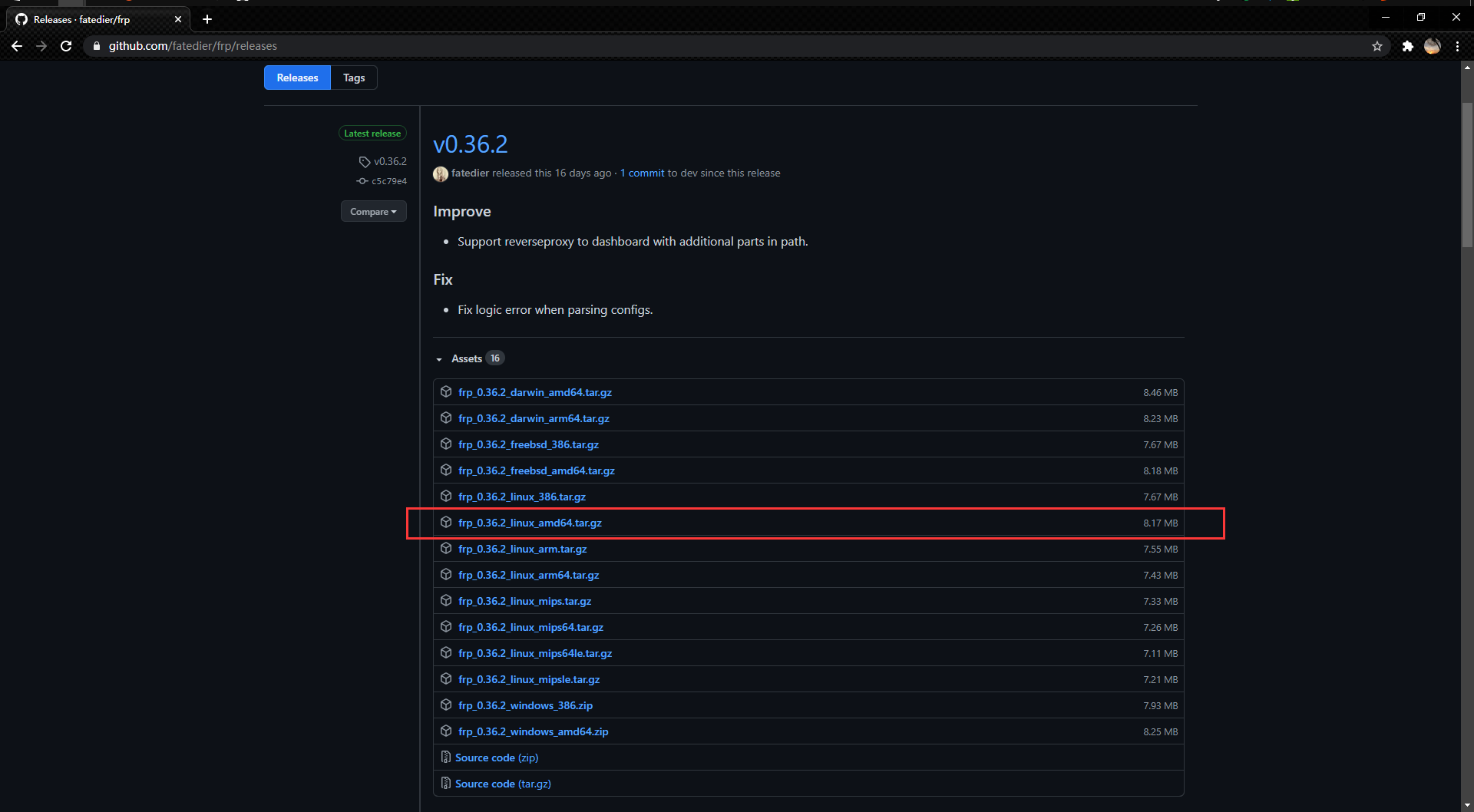This screenshot has width=1474, height=812.
Task: Switch to the Tags tab
Action: pos(354,78)
